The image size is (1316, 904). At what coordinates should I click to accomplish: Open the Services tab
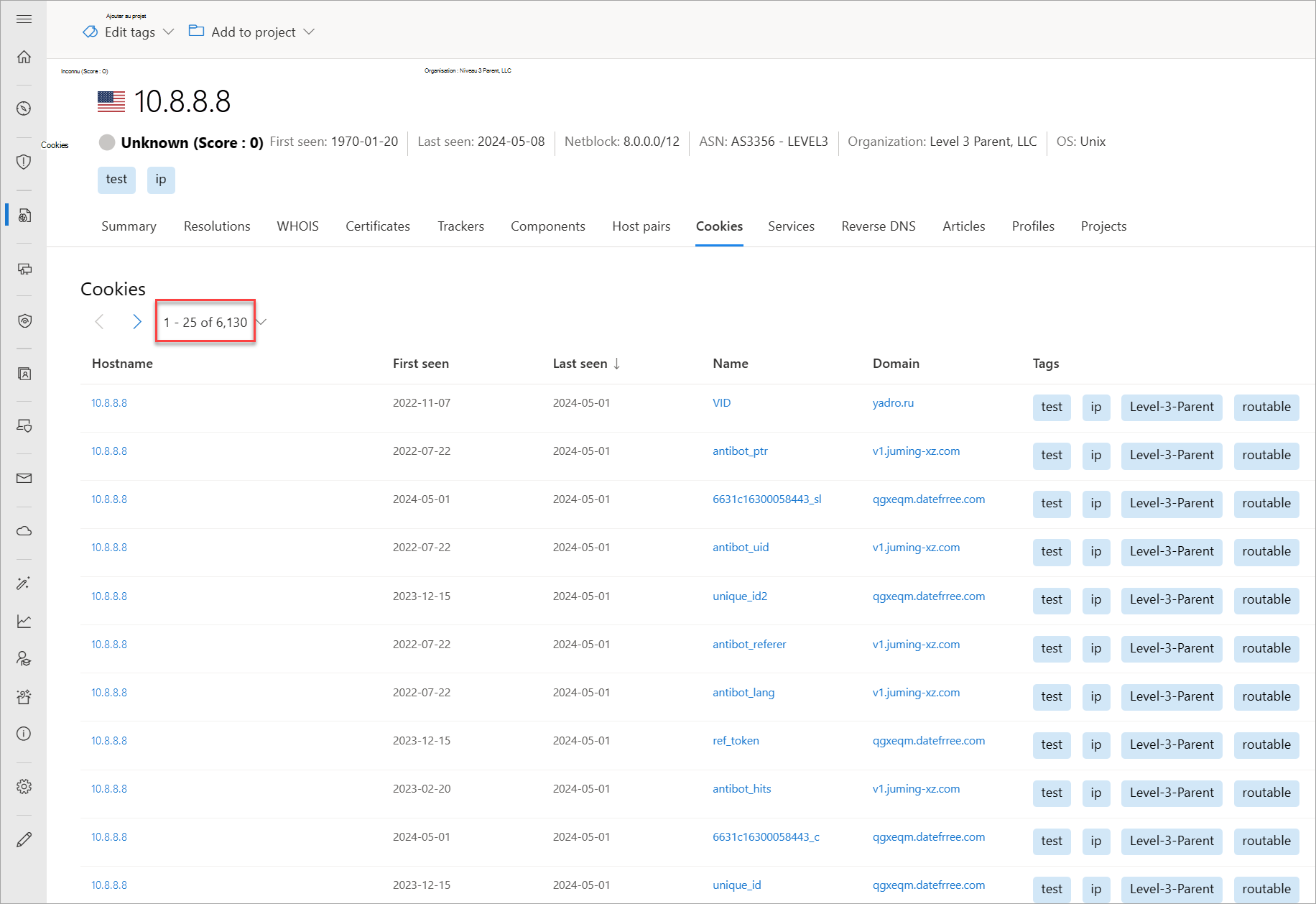click(x=792, y=226)
